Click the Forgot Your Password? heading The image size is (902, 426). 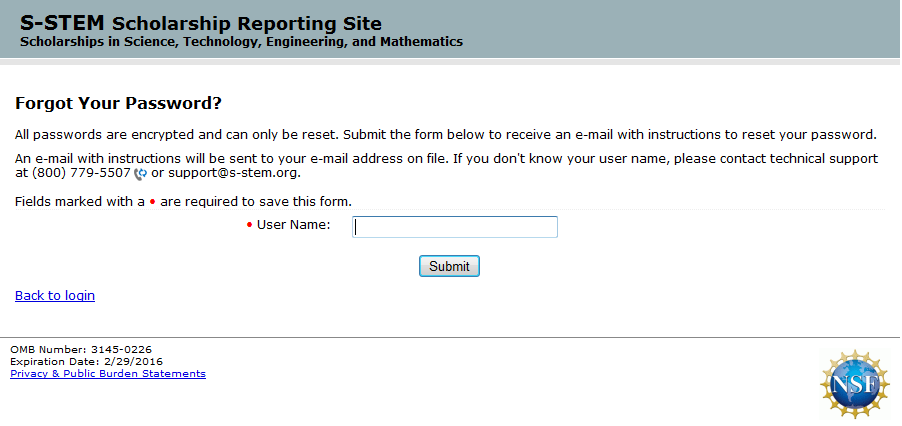[118, 104]
